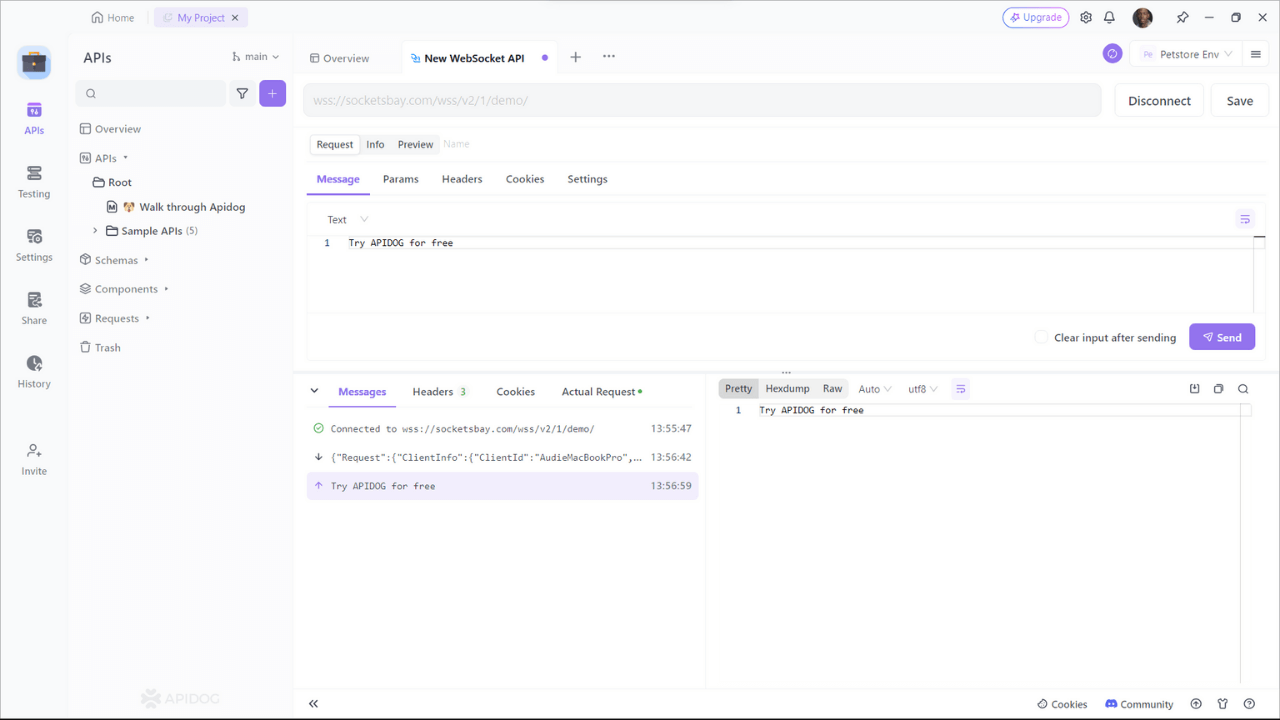Open the Petstore Env dropdown
1280x720 pixels.
tap(1187, 54)
